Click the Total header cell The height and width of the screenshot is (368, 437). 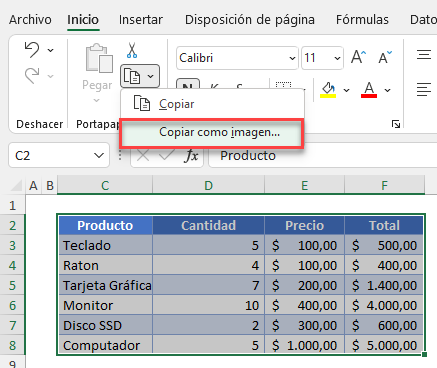click(384, 225)
